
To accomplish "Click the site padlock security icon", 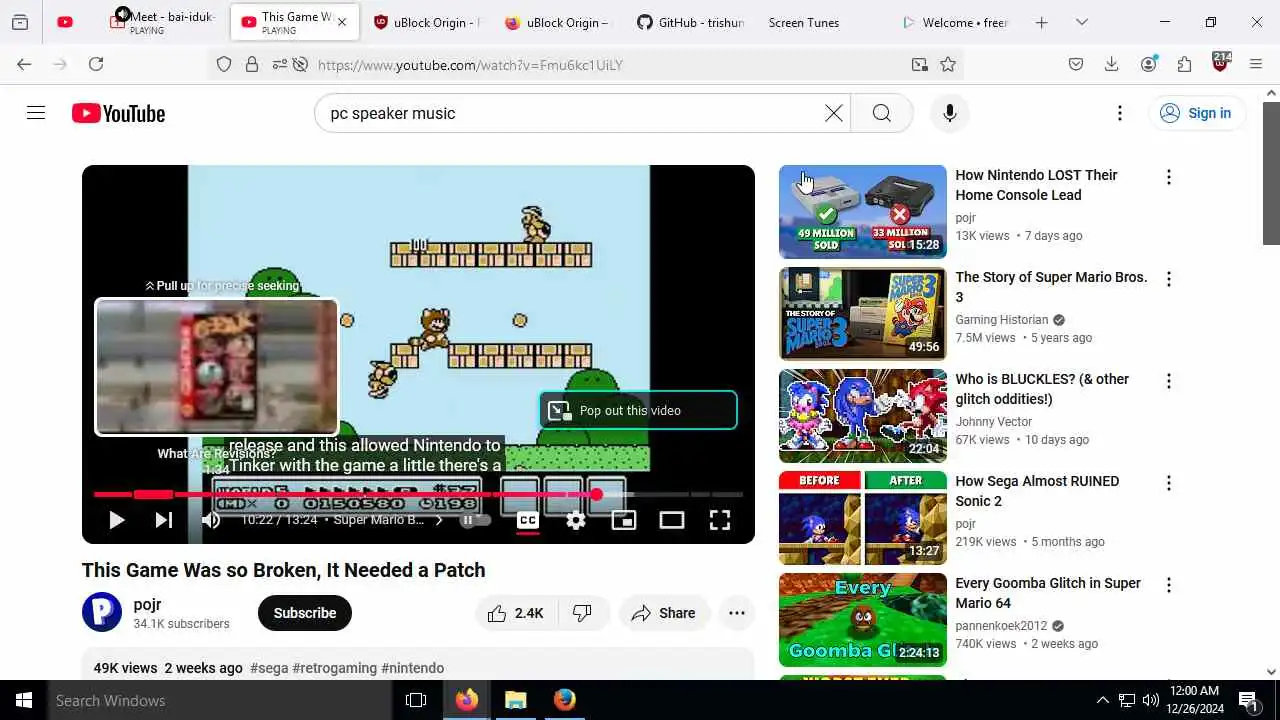I will [x=252, y=64].
